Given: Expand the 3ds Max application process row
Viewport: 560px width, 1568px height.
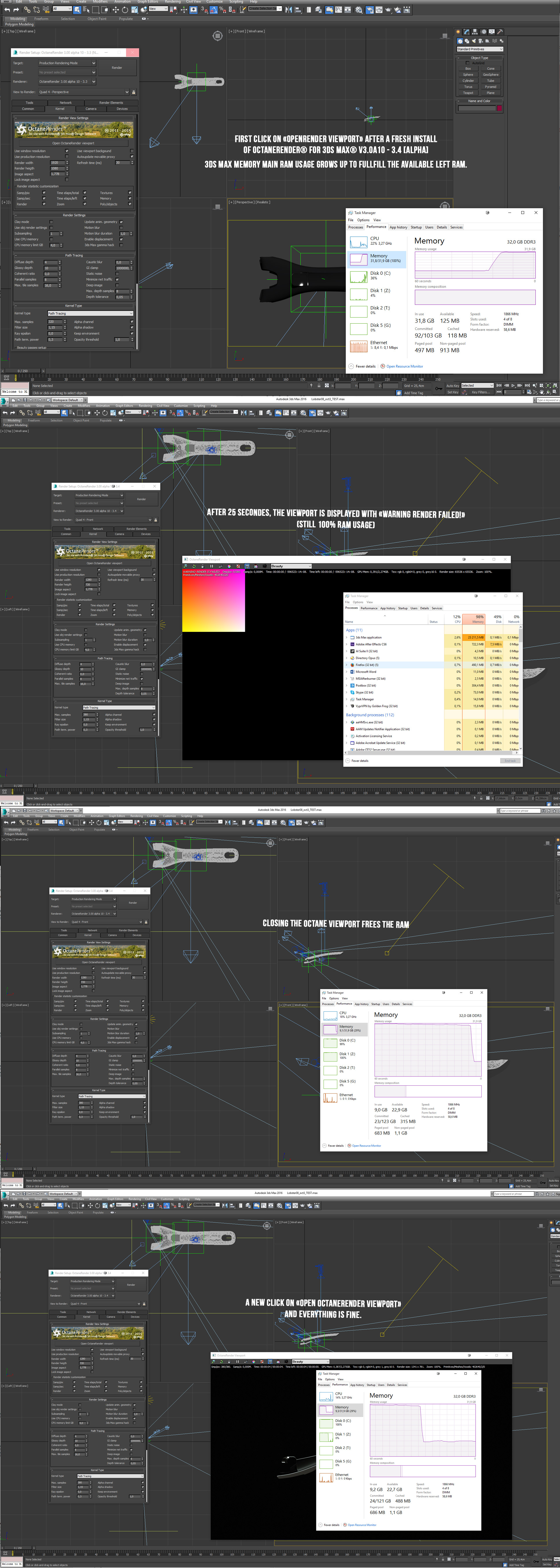Looking at the screenshot, I should (x=347, y=637).
